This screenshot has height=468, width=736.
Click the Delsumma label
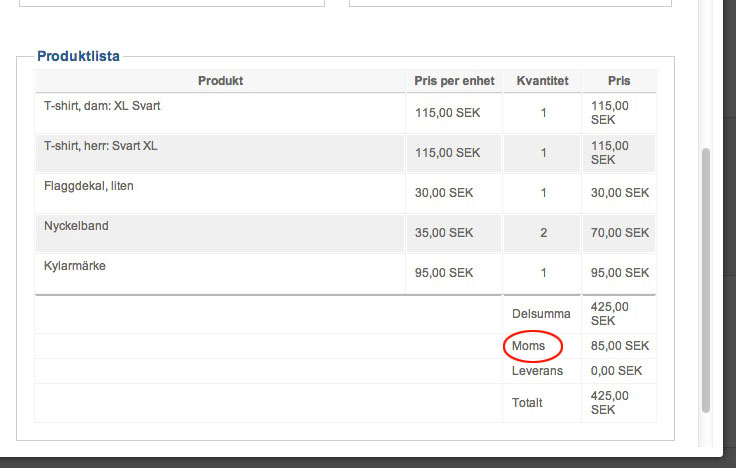pyautogui.click(x=539, y=314)
